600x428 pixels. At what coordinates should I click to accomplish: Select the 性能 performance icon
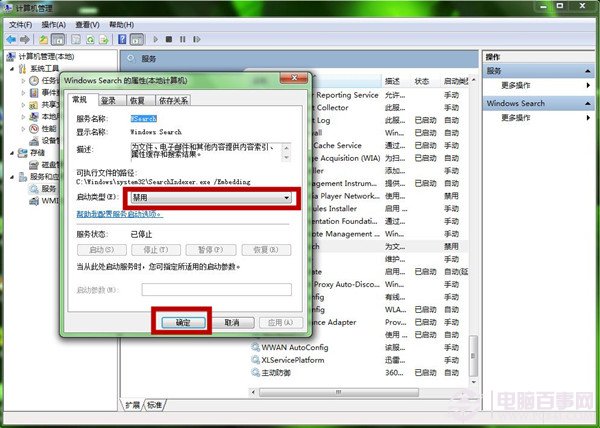point(34,129)
